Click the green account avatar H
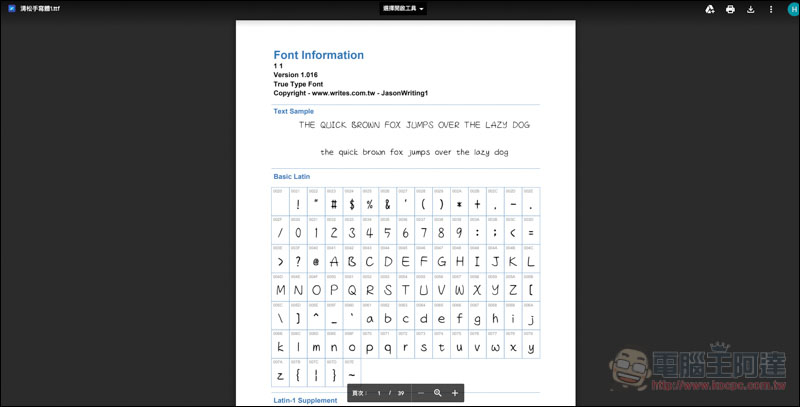 [791, 9]
